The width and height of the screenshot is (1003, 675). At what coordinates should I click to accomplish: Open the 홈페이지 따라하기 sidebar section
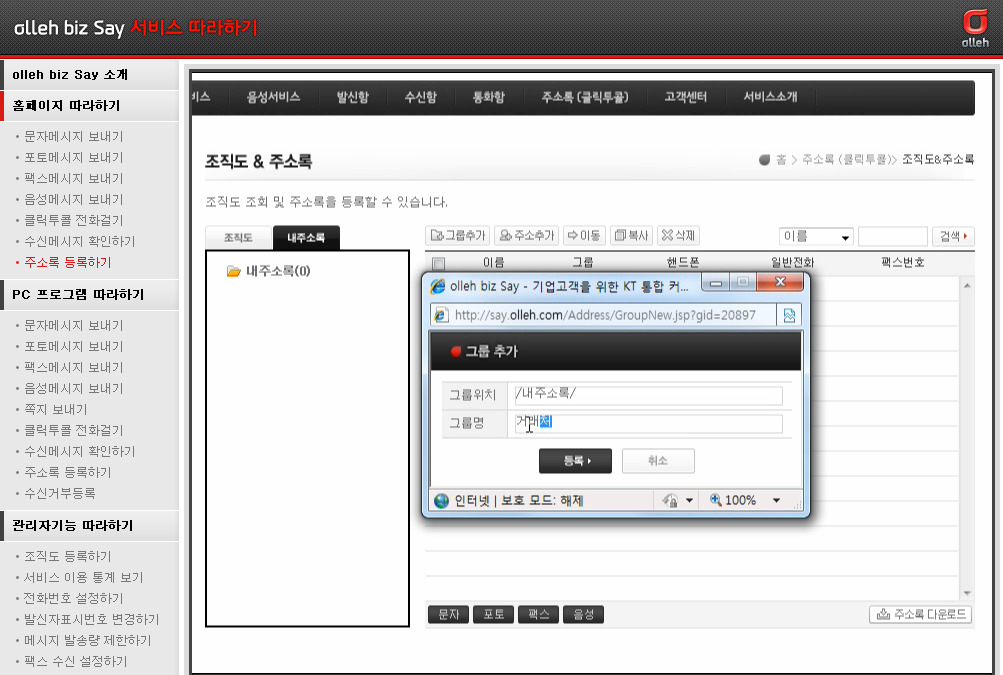click(x=90, y=106)
